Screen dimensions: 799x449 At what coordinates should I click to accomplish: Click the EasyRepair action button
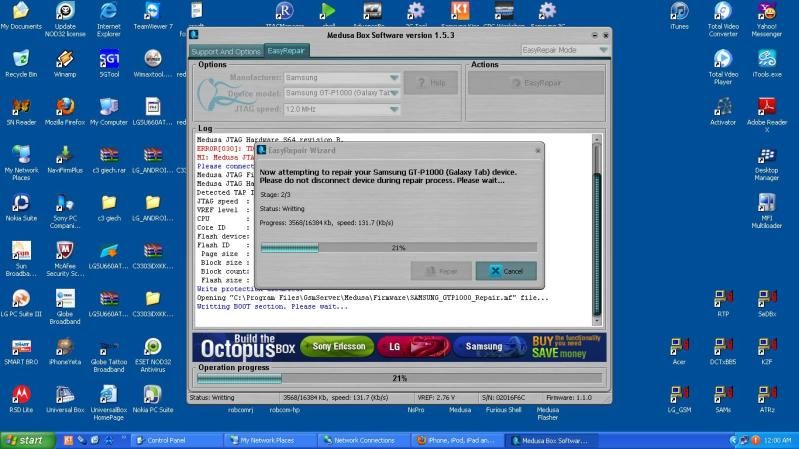(536, 83)
